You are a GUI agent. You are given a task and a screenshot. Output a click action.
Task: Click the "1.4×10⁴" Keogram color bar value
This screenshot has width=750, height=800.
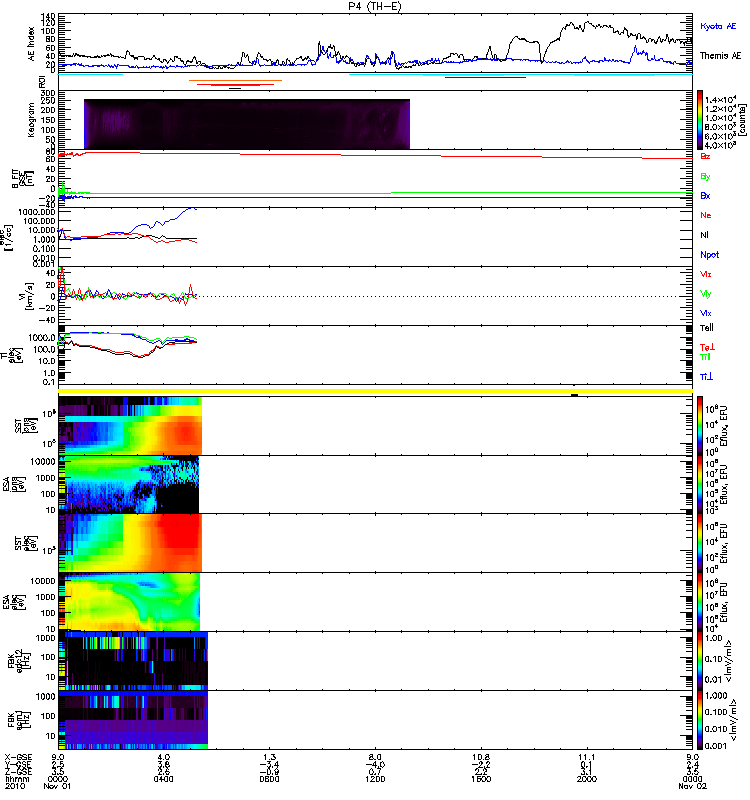point(720,99)
